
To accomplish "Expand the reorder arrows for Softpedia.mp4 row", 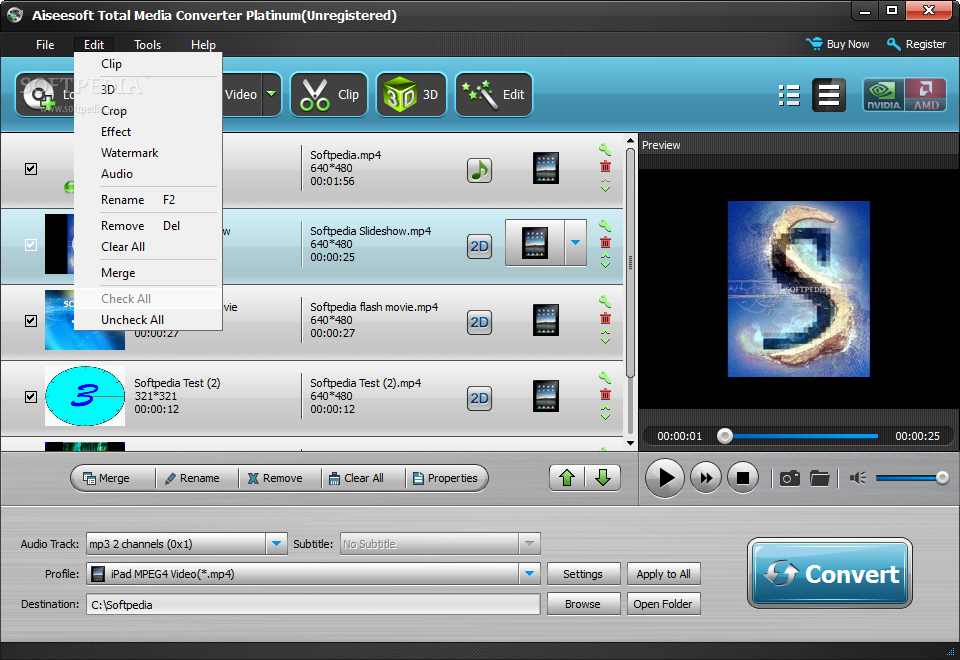I will pos(605,185).
